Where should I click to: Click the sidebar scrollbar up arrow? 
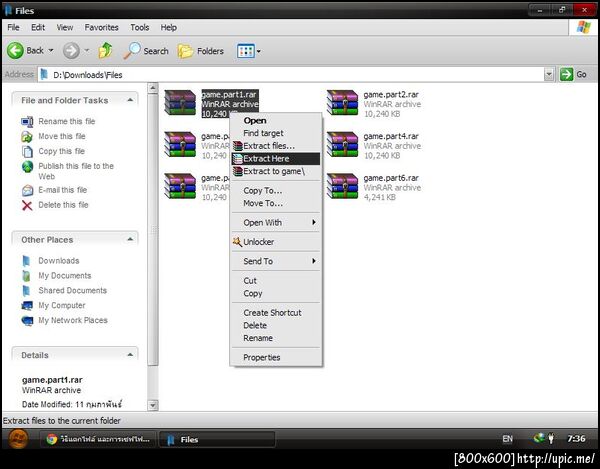153,88
